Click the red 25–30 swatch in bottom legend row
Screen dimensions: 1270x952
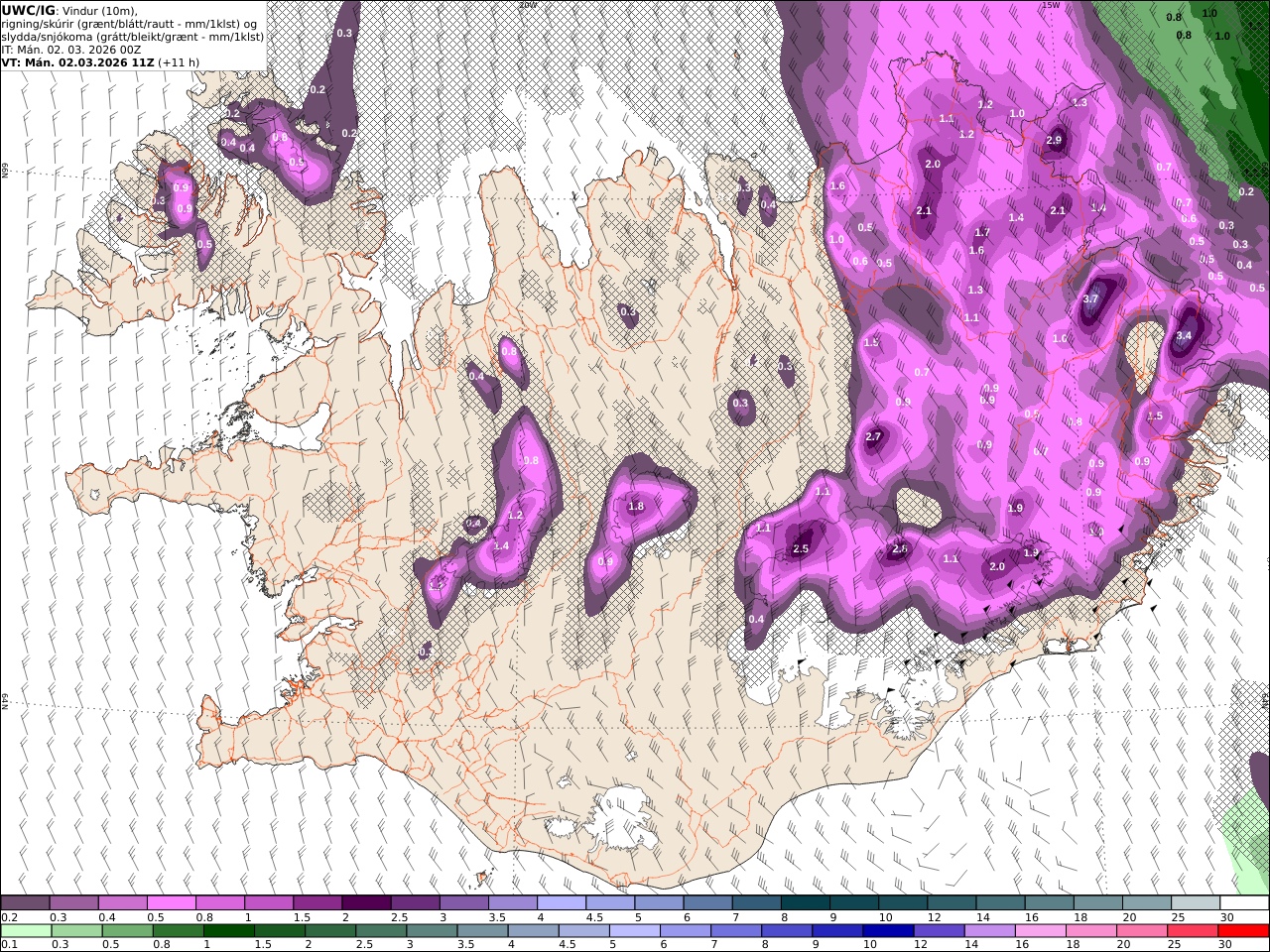[1243, 930]
